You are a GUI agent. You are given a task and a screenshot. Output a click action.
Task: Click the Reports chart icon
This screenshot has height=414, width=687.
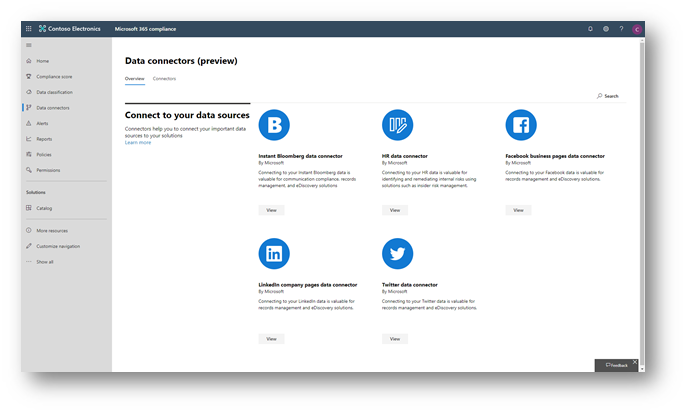point(29,139)
